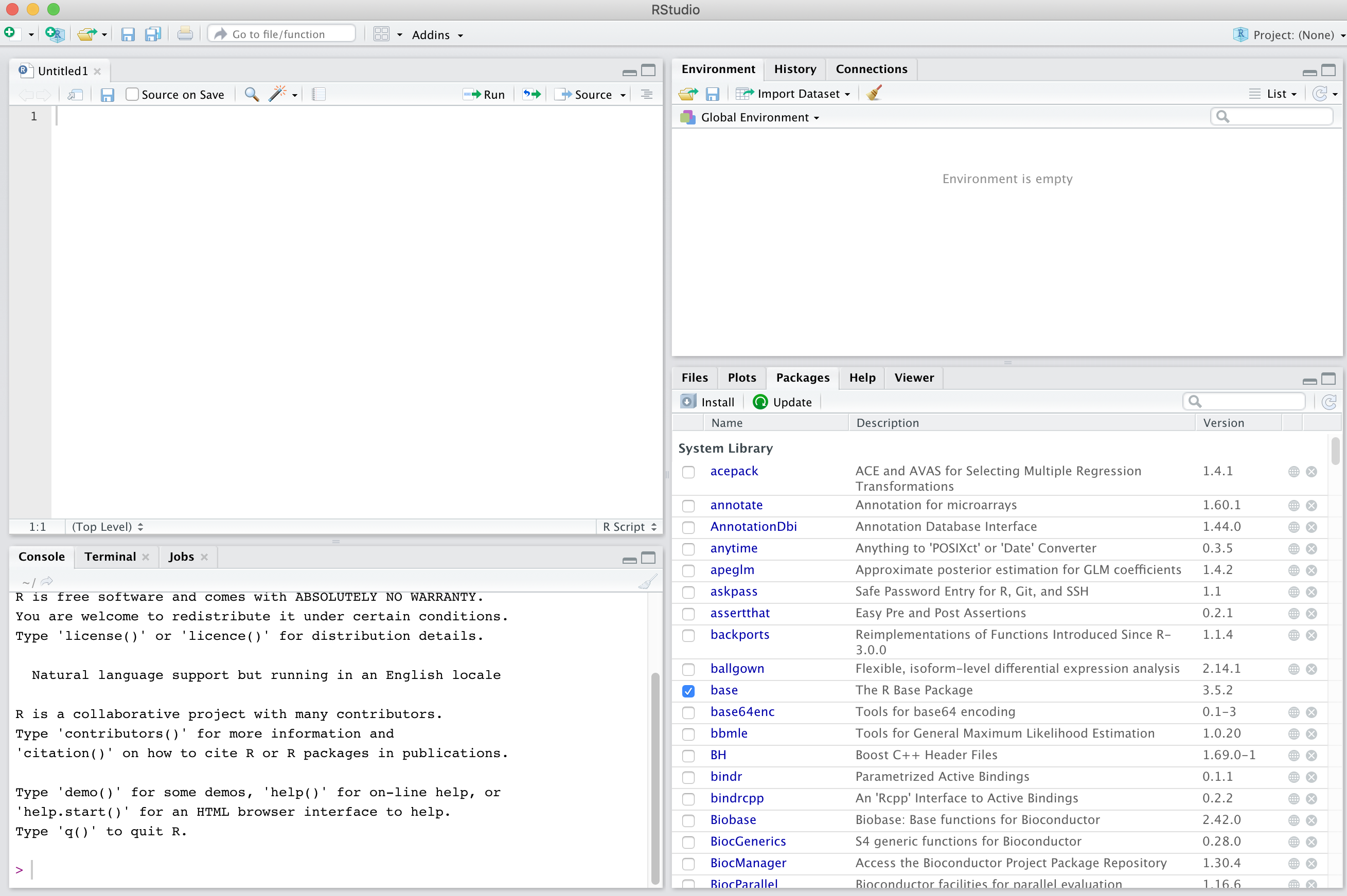This screenshot has height=896, width=1347.
Task: Switch to the Connections tab
Action: coord(871,69)
